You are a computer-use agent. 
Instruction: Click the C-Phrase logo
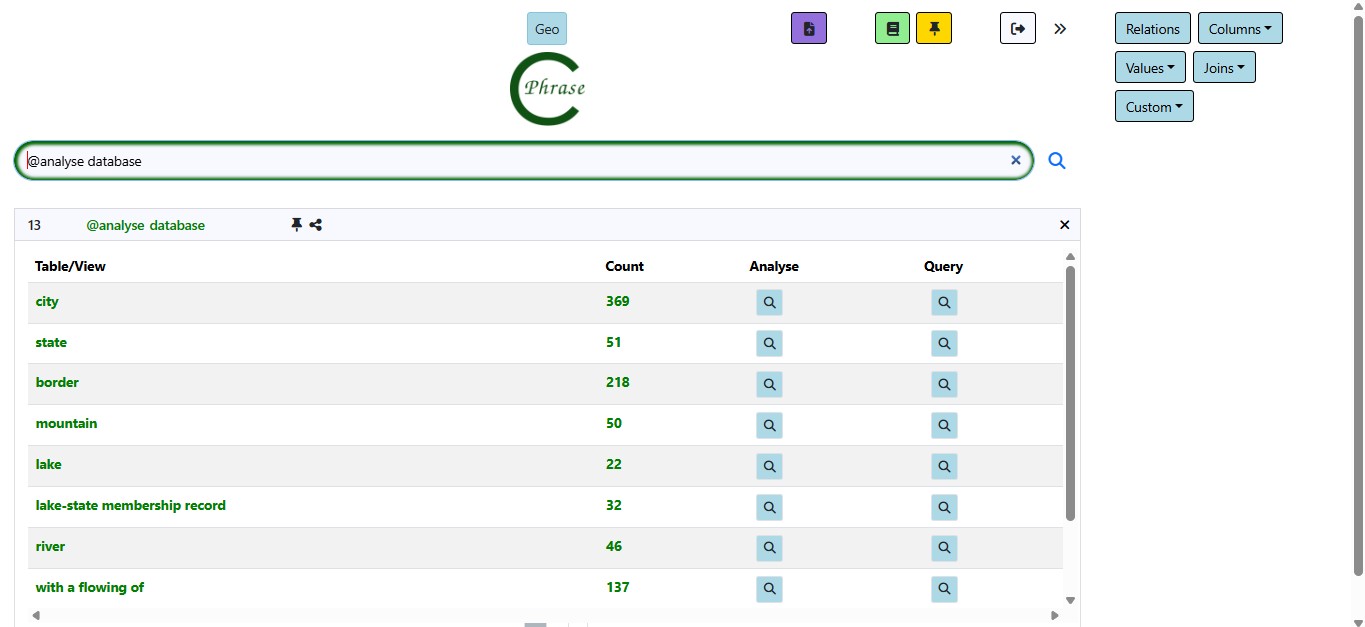click(x=547, y=89)
